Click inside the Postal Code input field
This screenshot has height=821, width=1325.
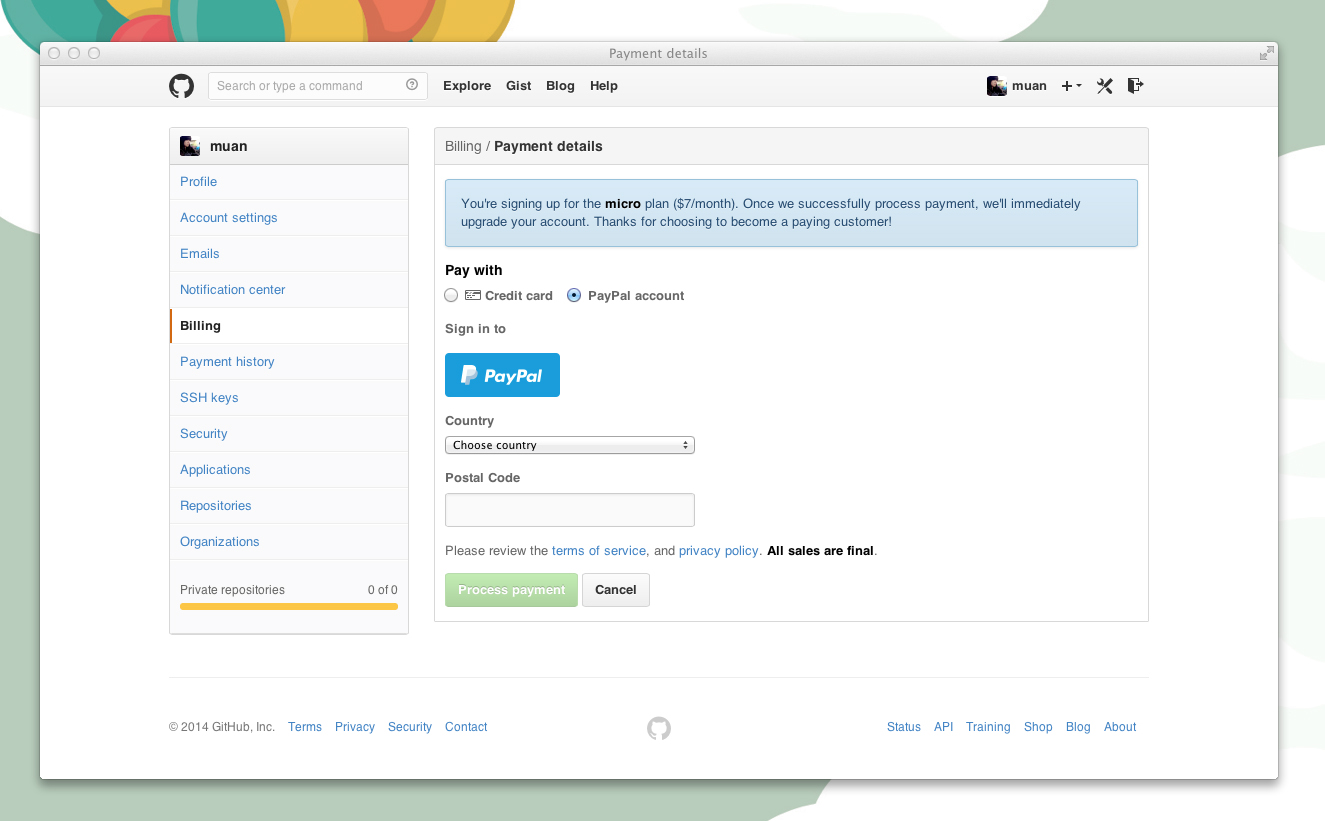coord(569,509)
